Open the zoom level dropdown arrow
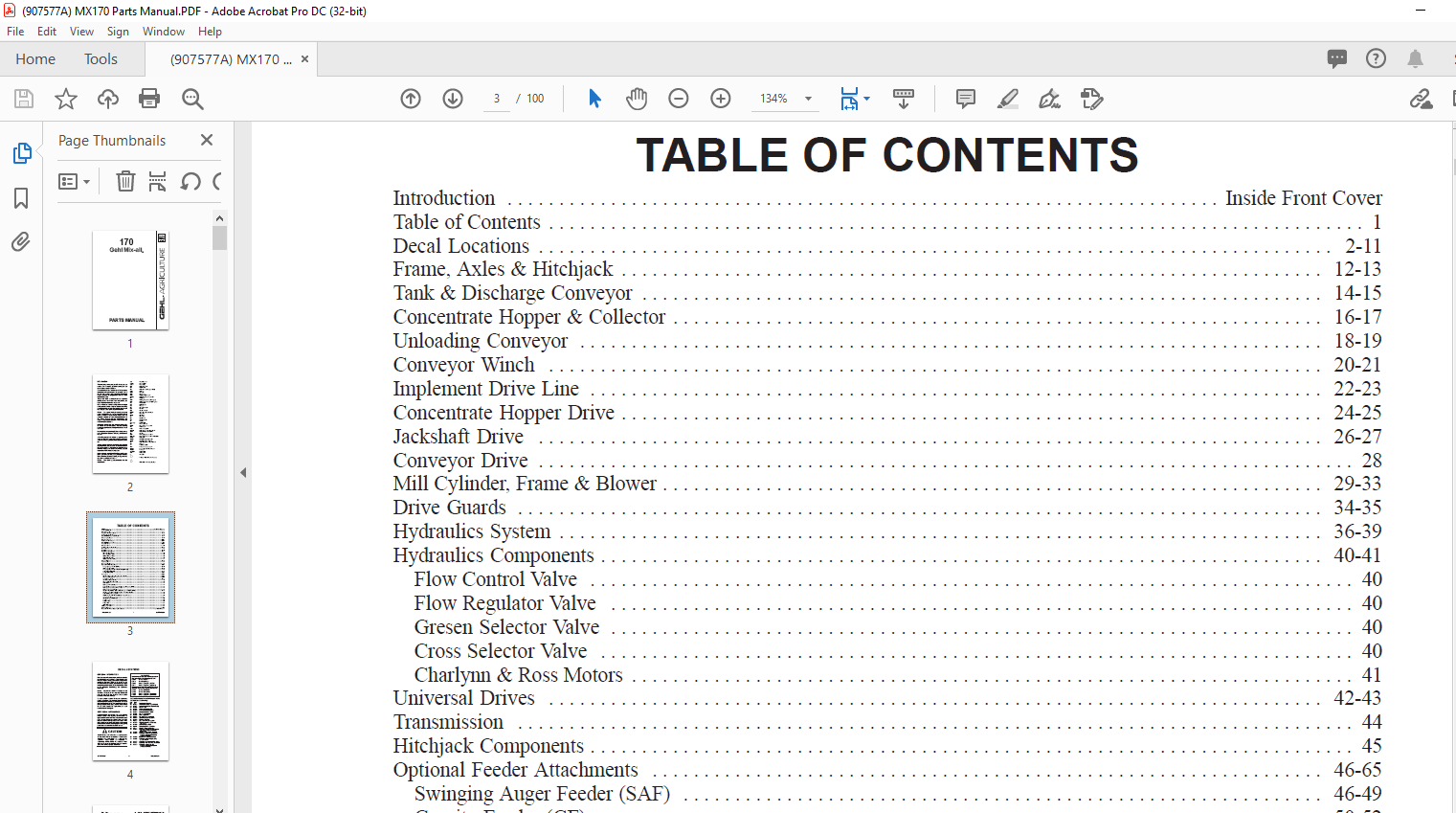 point(808,99)
